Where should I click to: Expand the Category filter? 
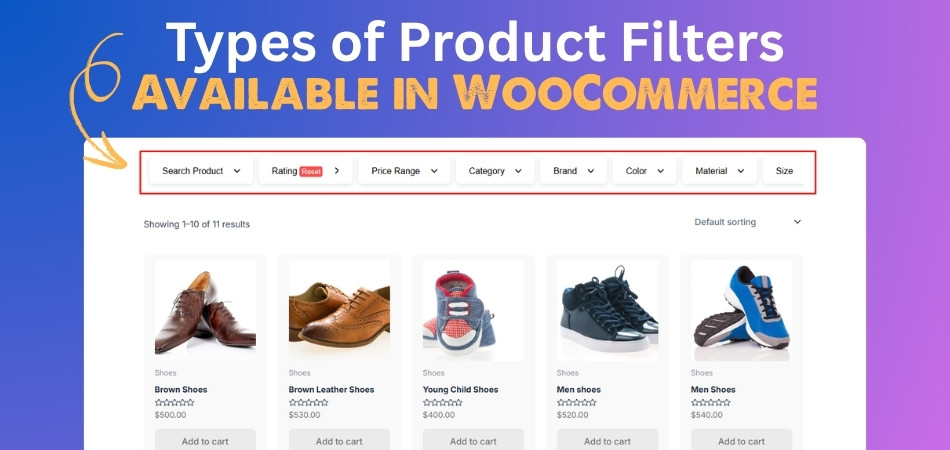[x=495, y=171]
